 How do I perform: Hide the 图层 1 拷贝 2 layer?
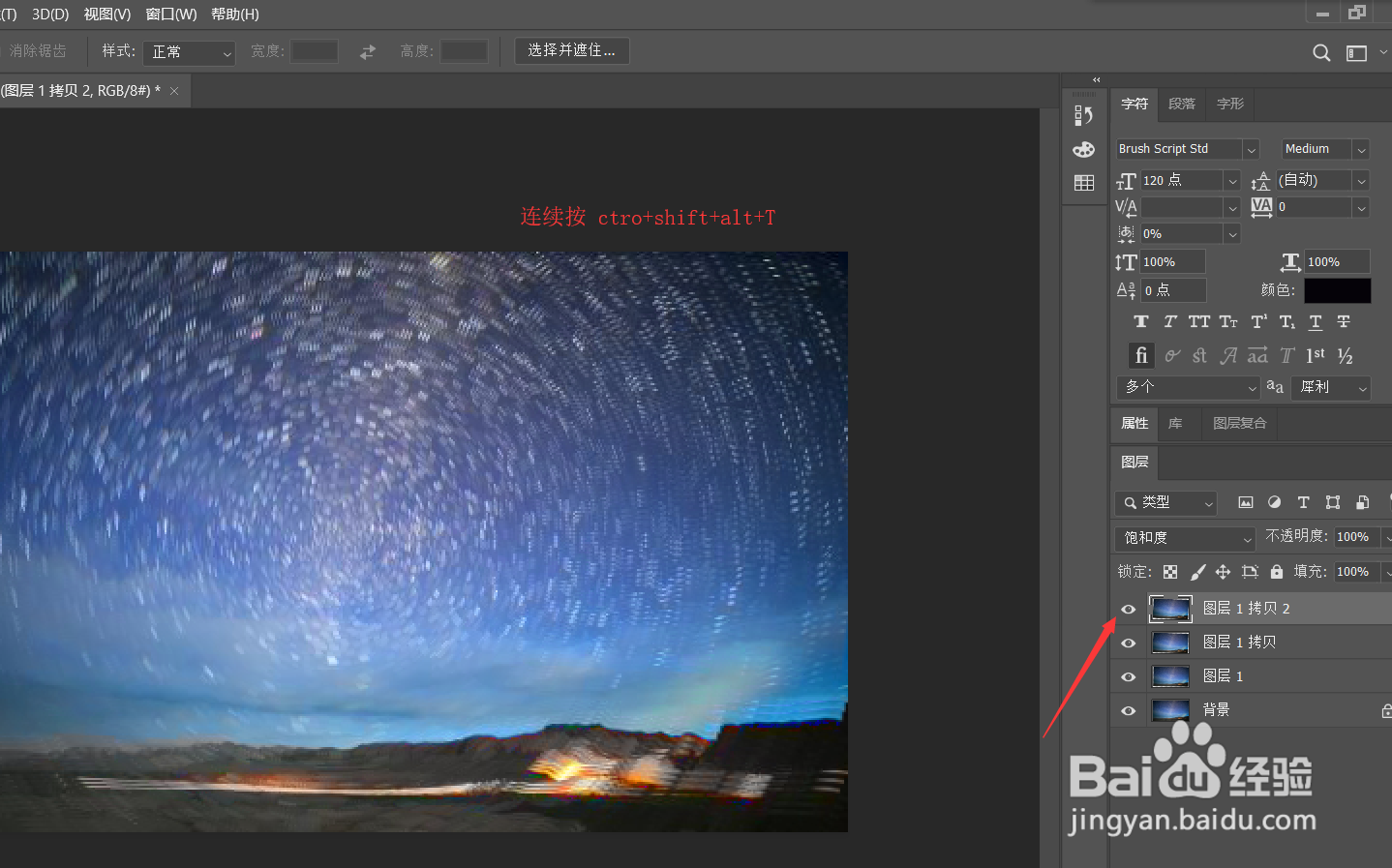point(1129,609)
